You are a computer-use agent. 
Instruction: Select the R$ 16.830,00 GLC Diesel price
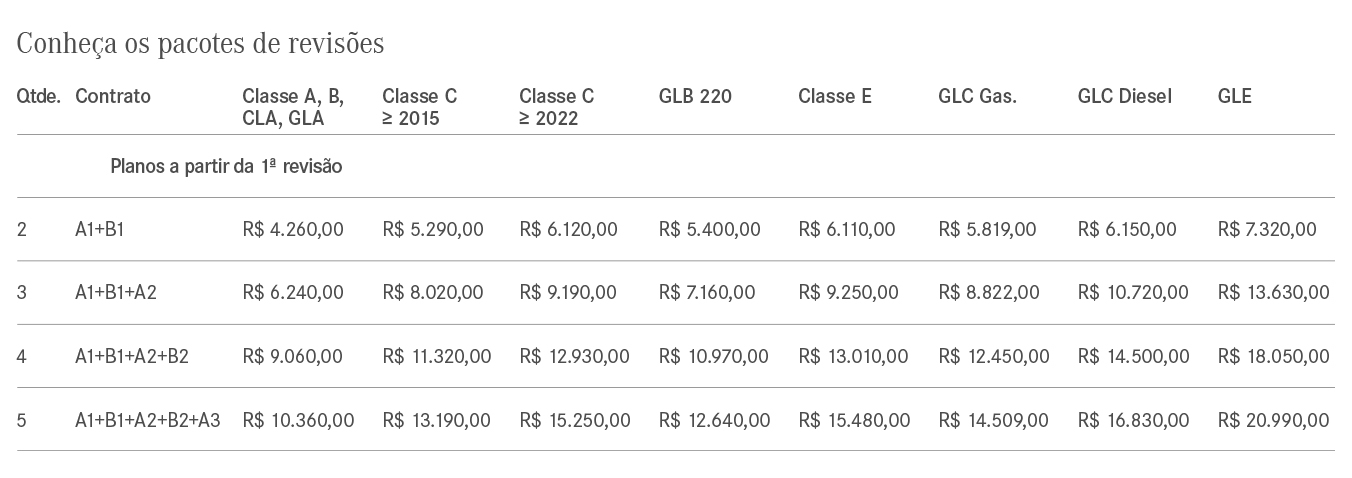tap(1134, 420)
